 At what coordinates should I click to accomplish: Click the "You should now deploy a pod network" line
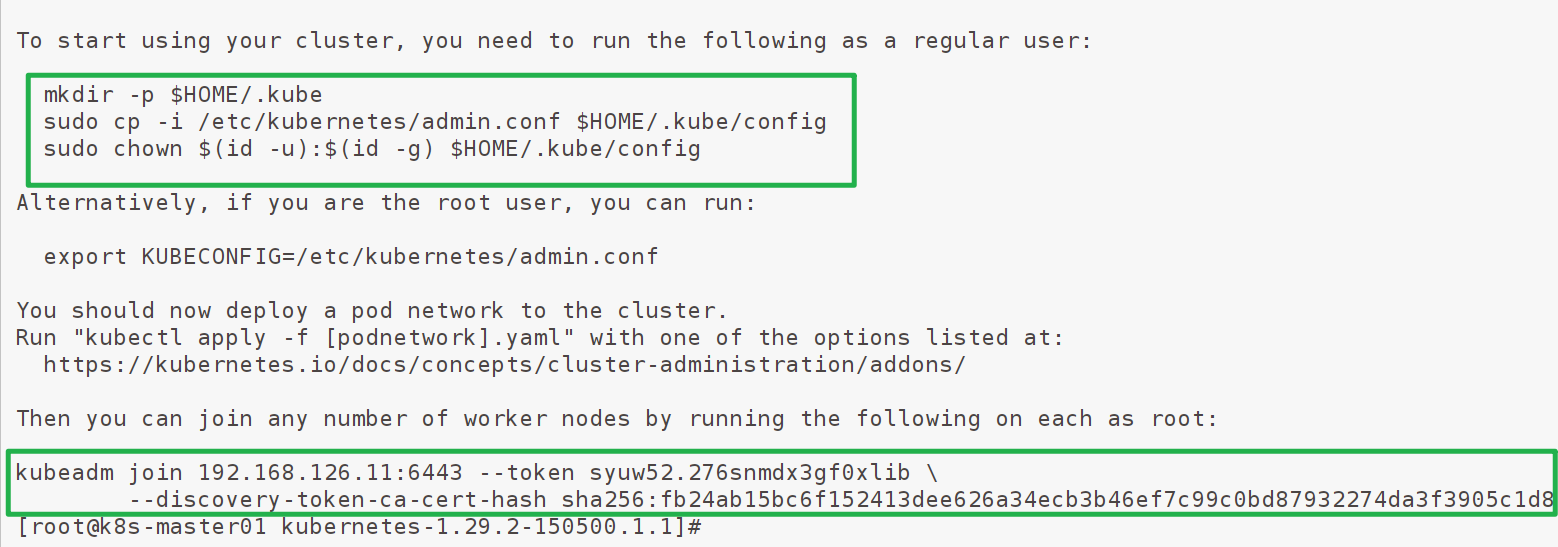pyautogui.click(x=372, y=310)
